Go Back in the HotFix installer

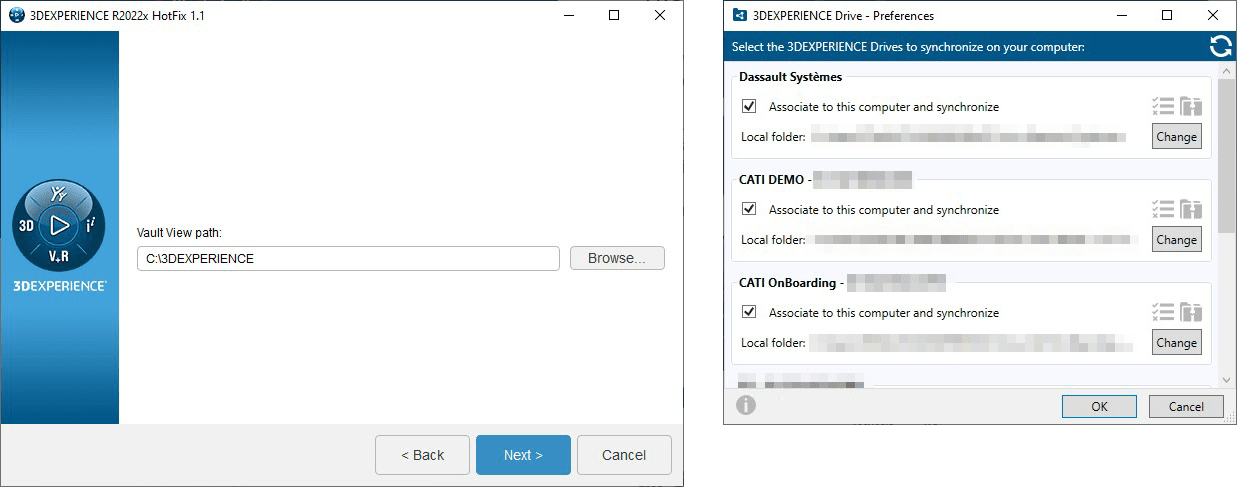tap(422, 455)
